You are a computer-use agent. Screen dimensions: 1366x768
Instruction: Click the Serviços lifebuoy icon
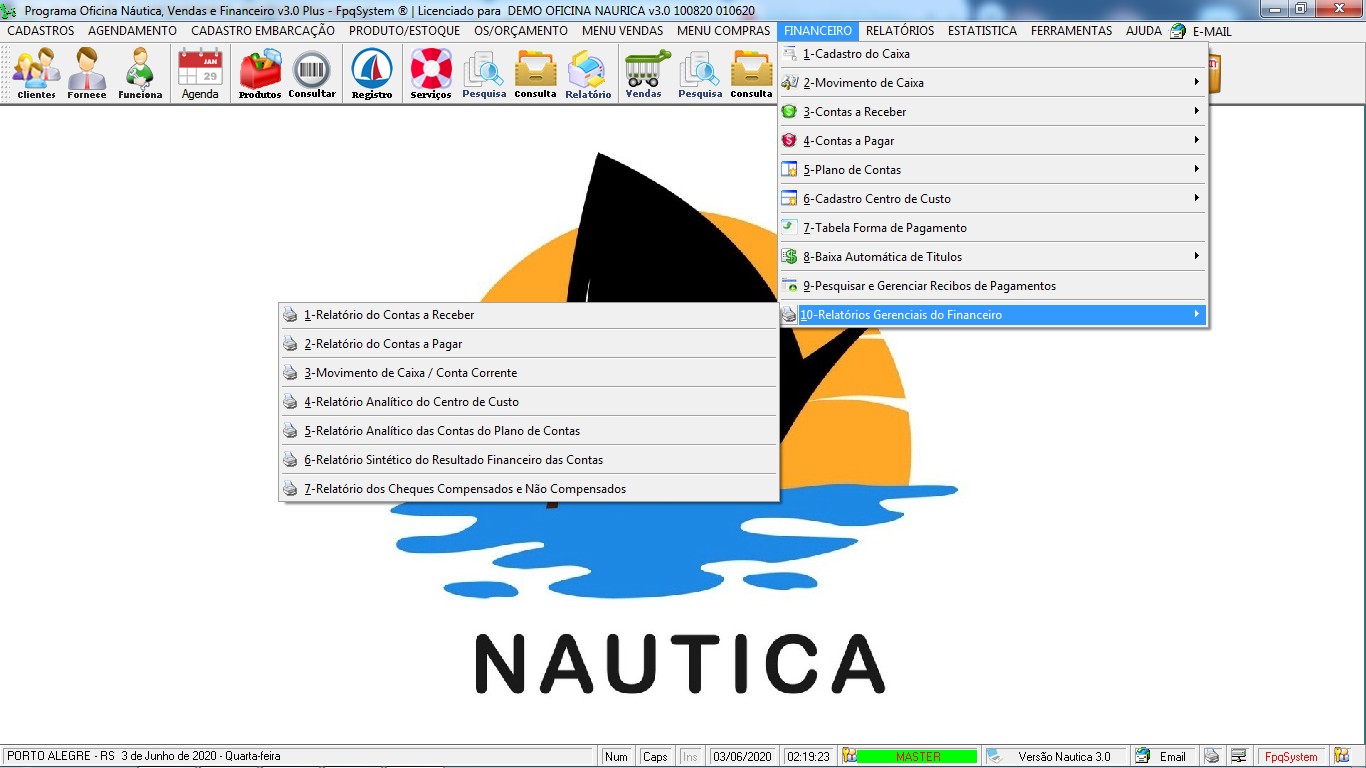pos(431,74)
